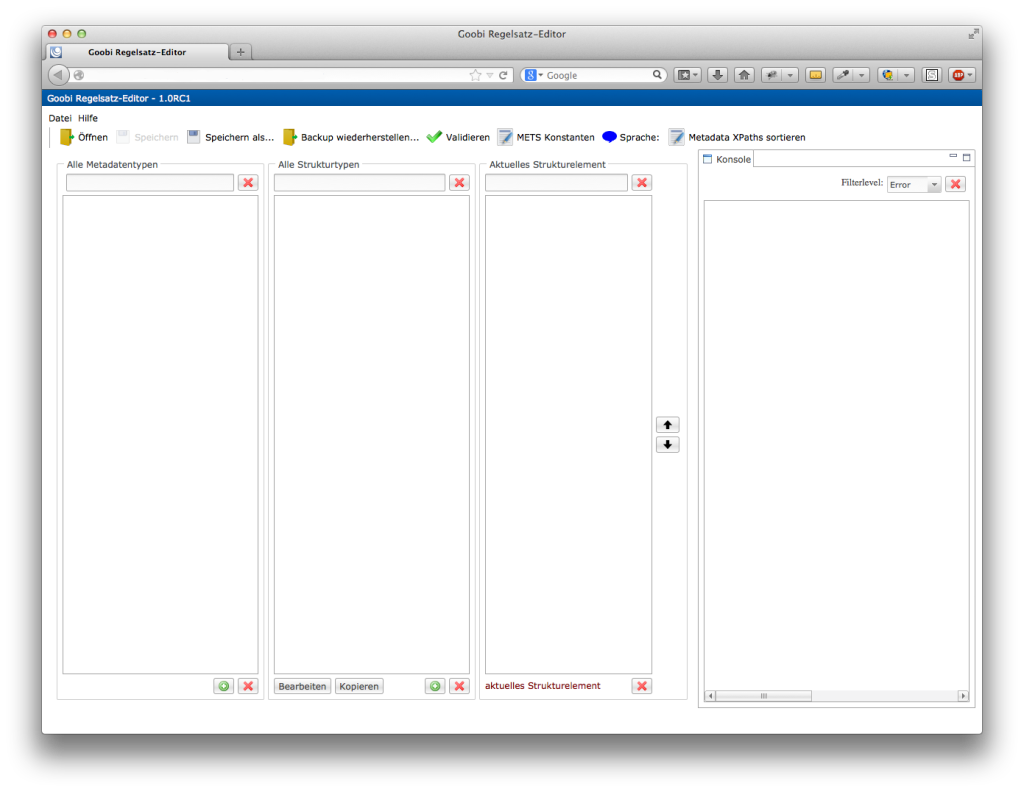
Task: Open the bookmarks star toolbar button
Action: 687,75
